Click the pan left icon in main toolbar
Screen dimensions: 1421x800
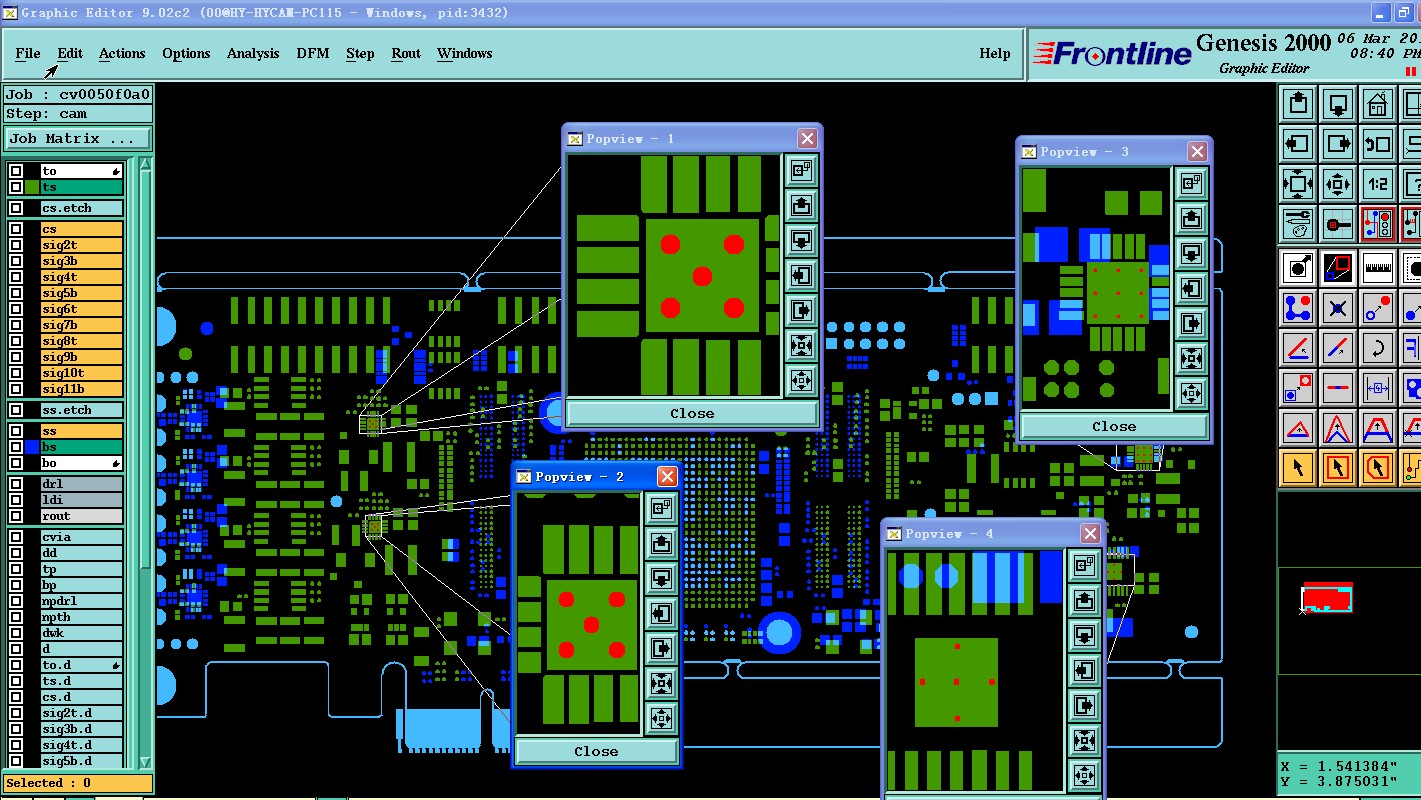(x=1298, y=143)
